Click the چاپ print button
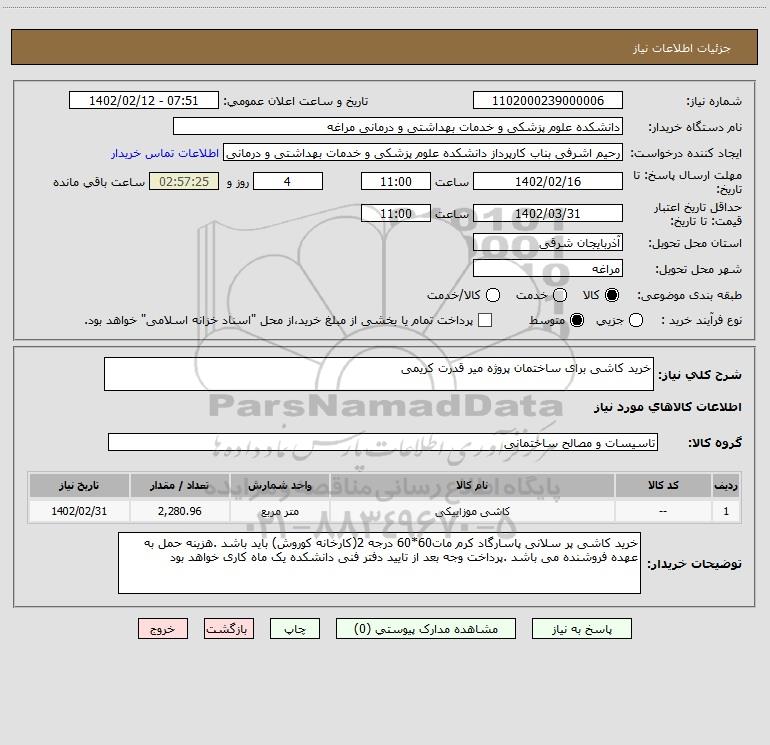The image size is (770, 745). click(x=295, y=629)
